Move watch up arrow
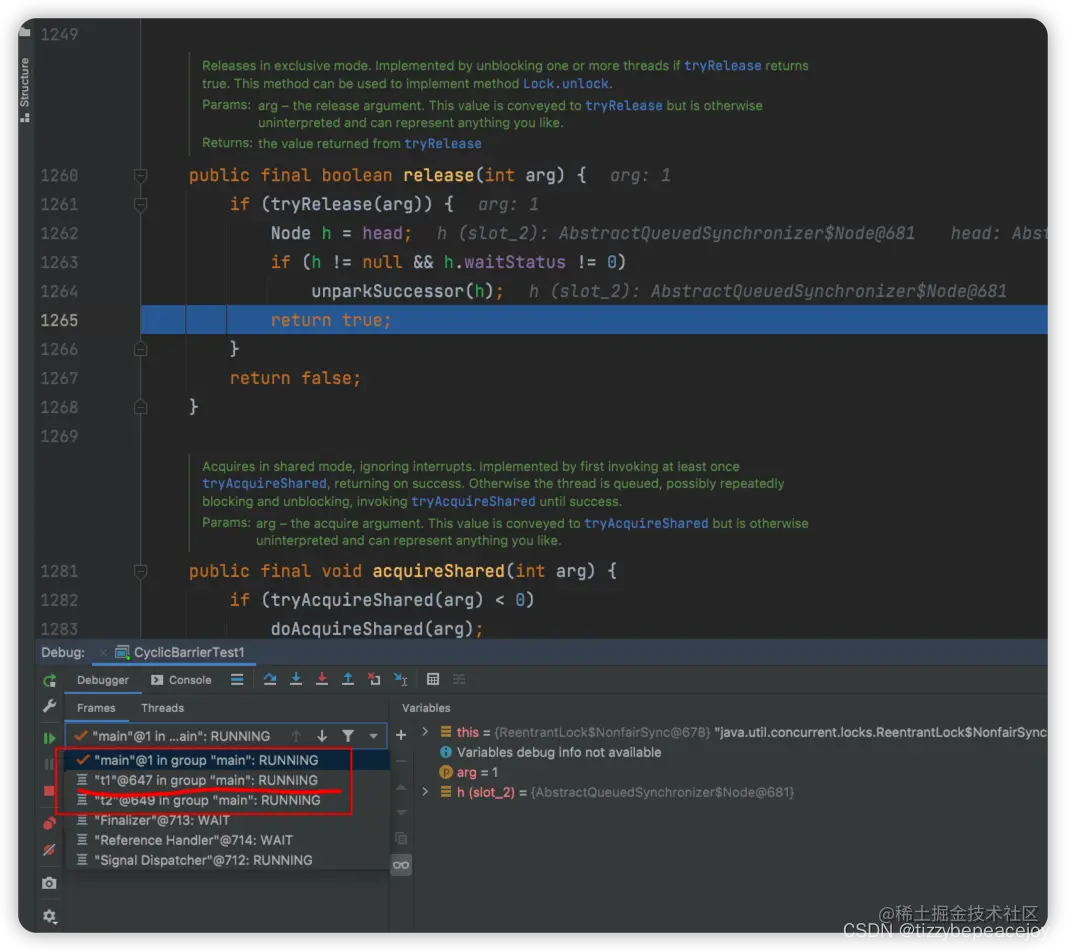 click(401, 787)
